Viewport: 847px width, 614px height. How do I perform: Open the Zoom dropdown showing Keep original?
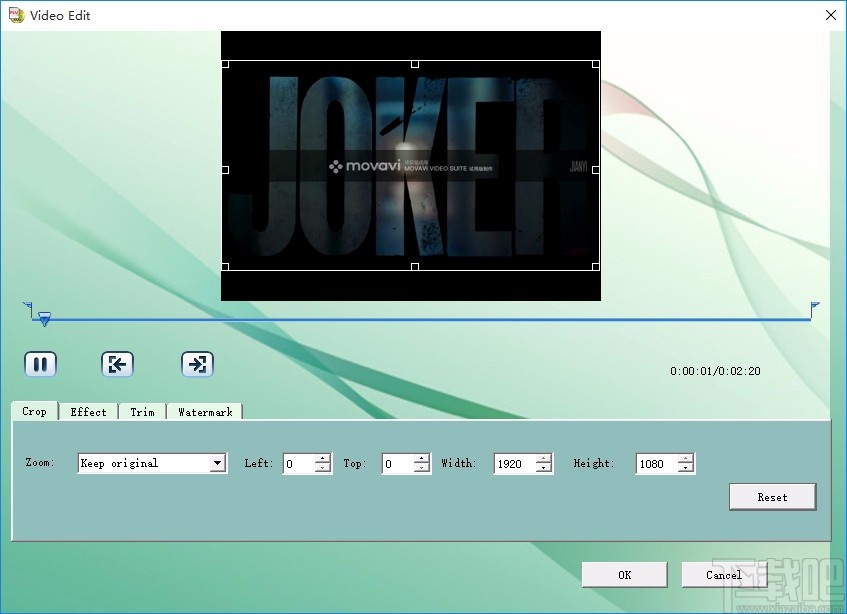pos(151,463)
